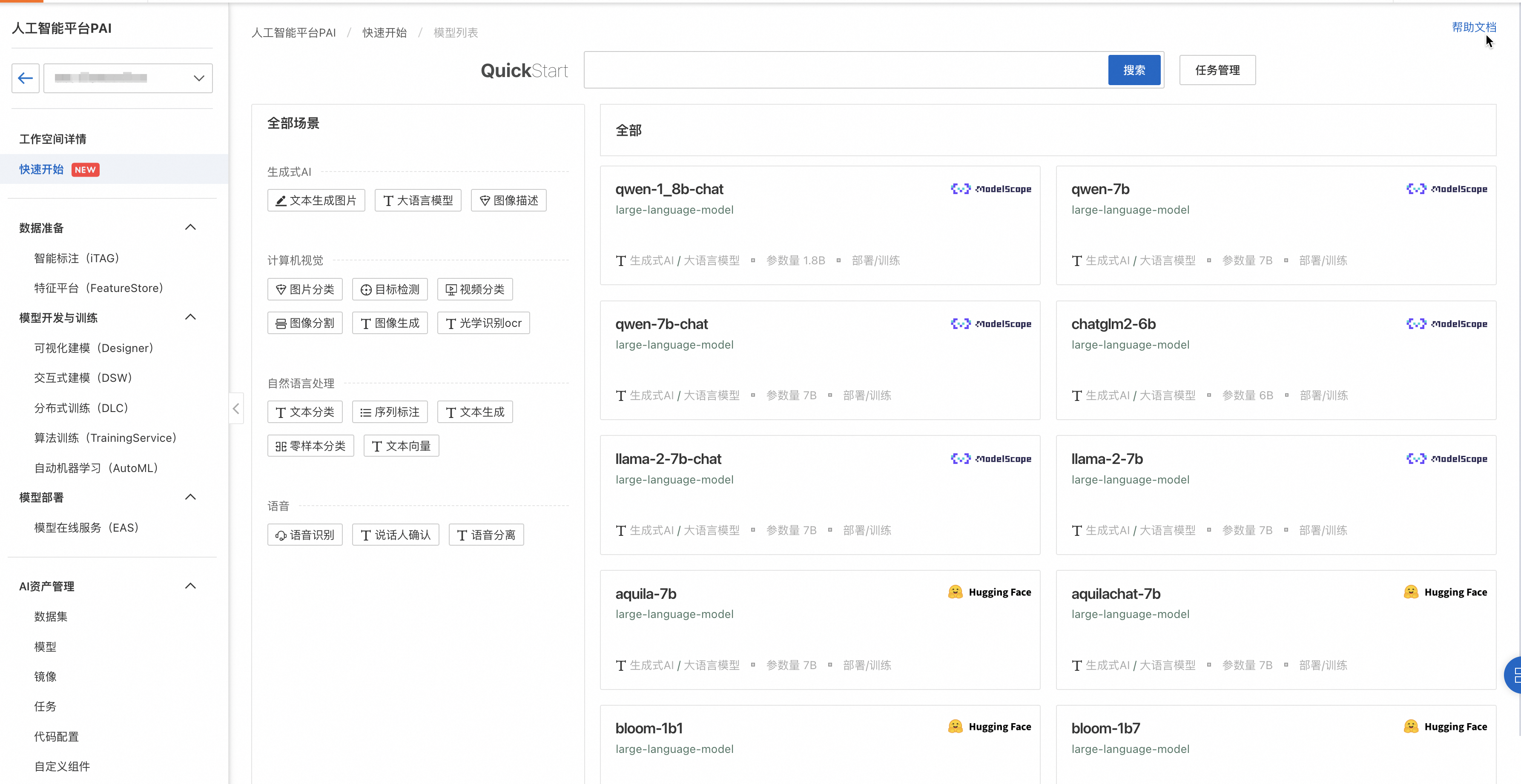Collapse the AI资产管理 section

click(x=190, y=586)
